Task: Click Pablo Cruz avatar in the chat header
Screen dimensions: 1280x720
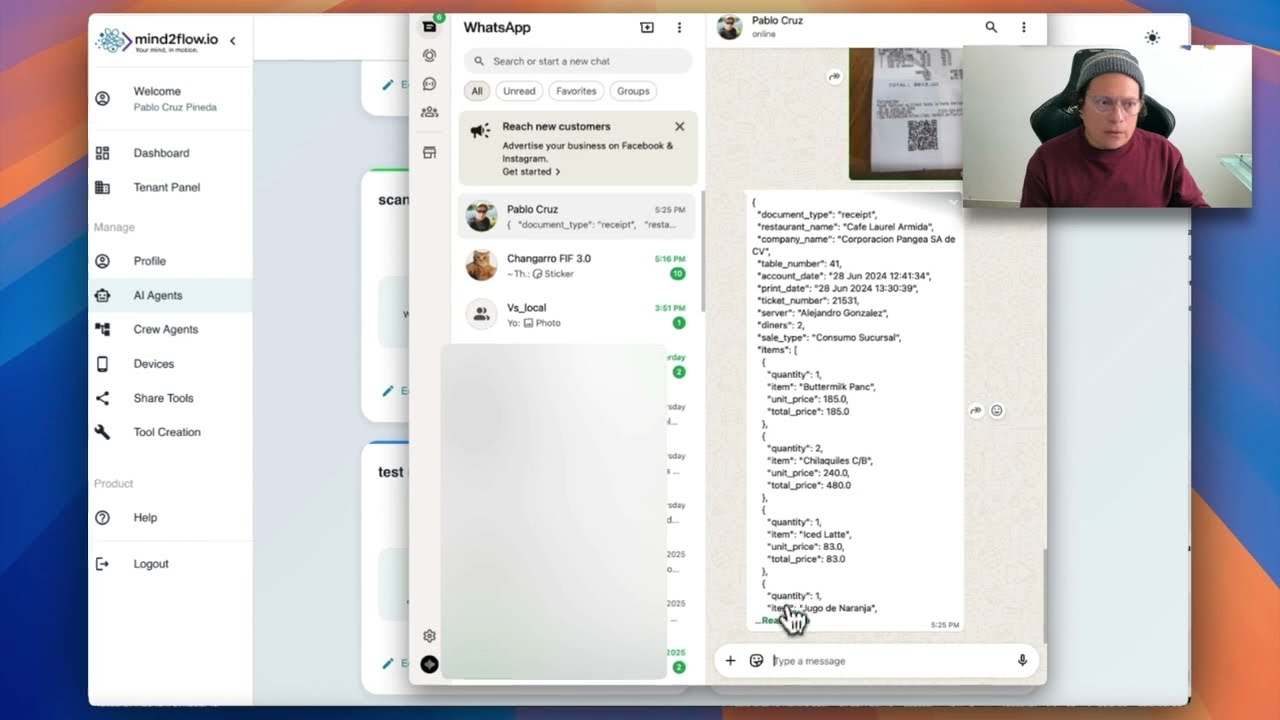Action: [x=730, y=27]
